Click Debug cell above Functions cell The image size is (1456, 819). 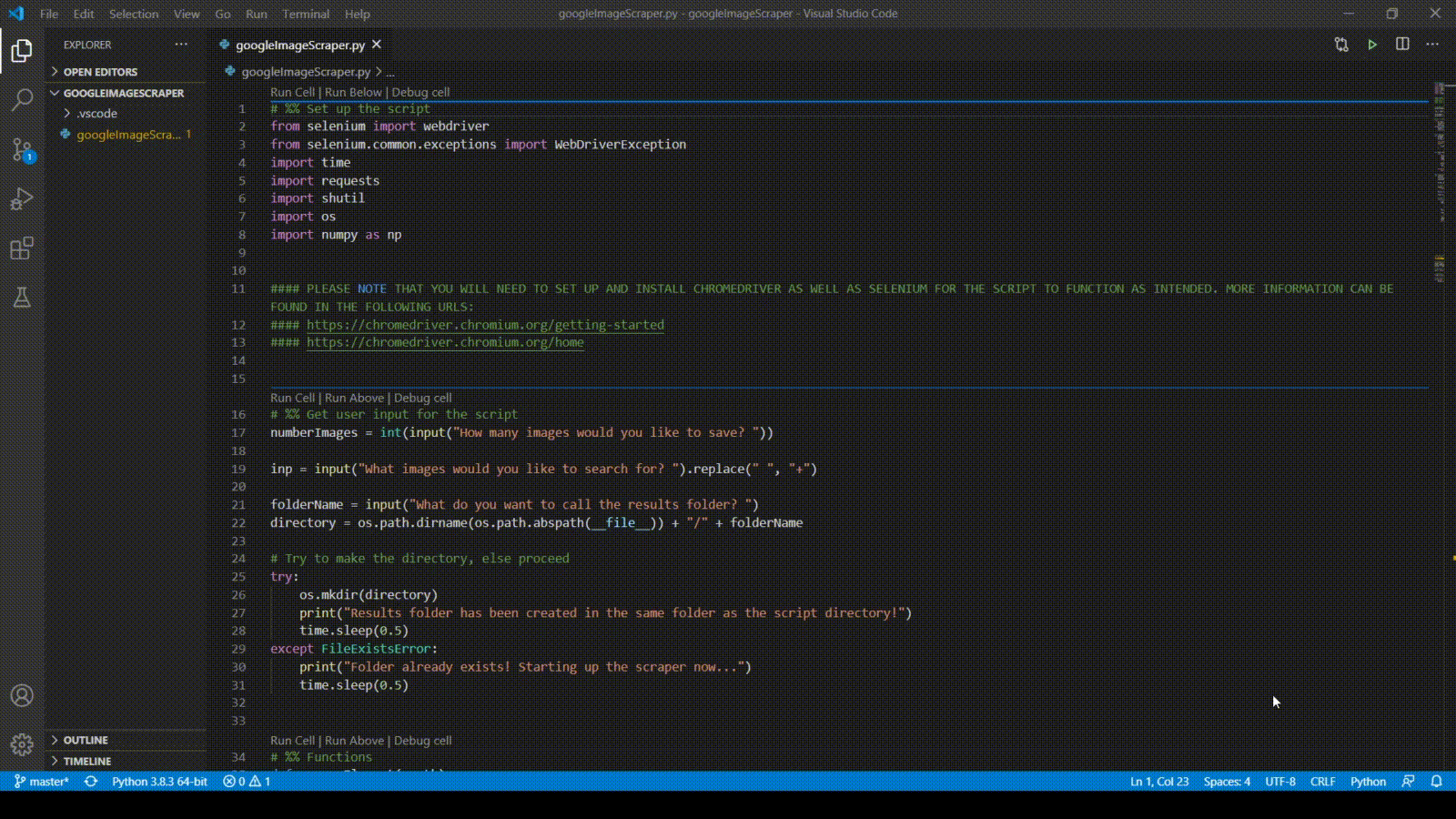(x=422, y=741)
